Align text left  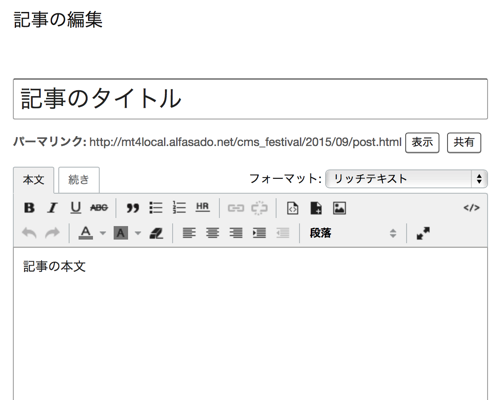[x=189, y=233]
